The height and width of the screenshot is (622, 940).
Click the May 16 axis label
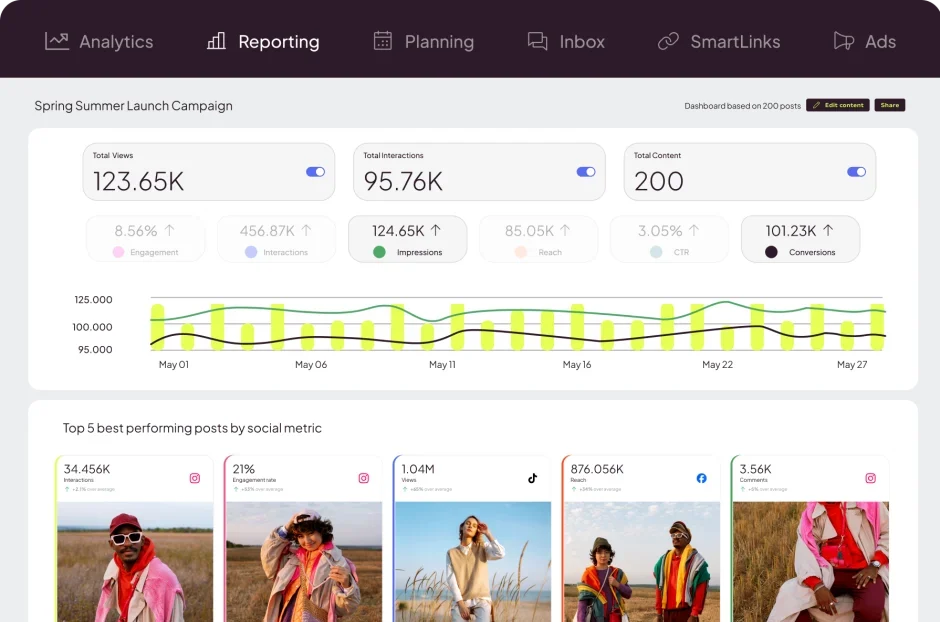(577, 364)
